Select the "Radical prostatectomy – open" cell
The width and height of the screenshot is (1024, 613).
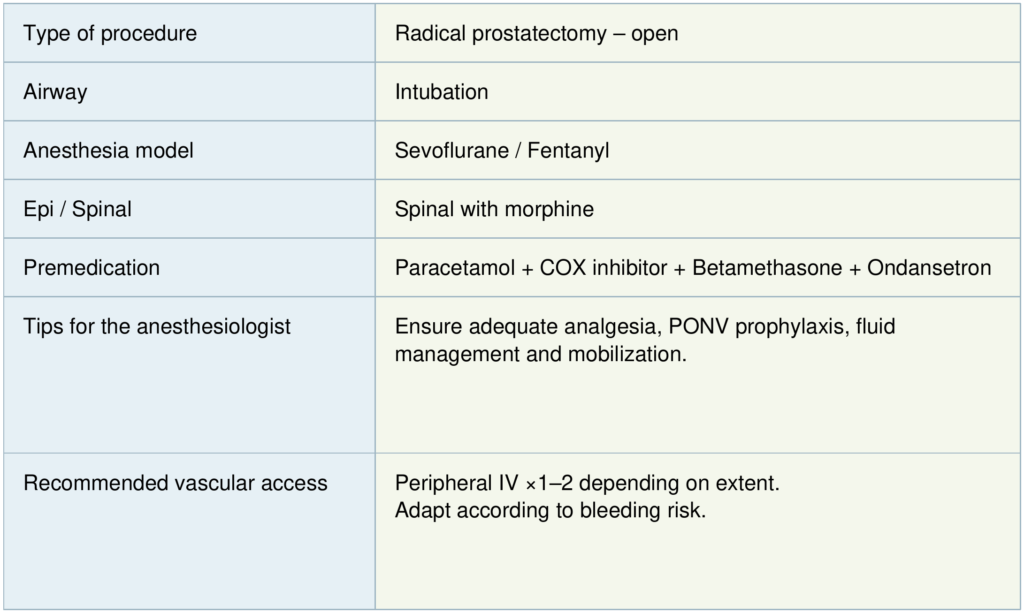pos(536,34)
